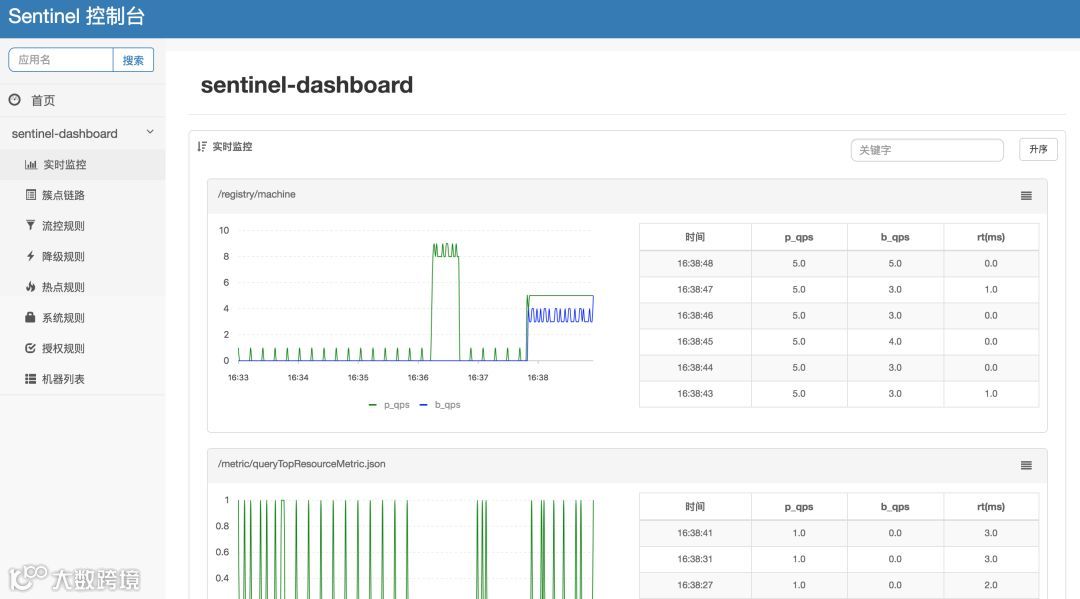Toggle p_qps series in chart legend

[x=389, y=405]
